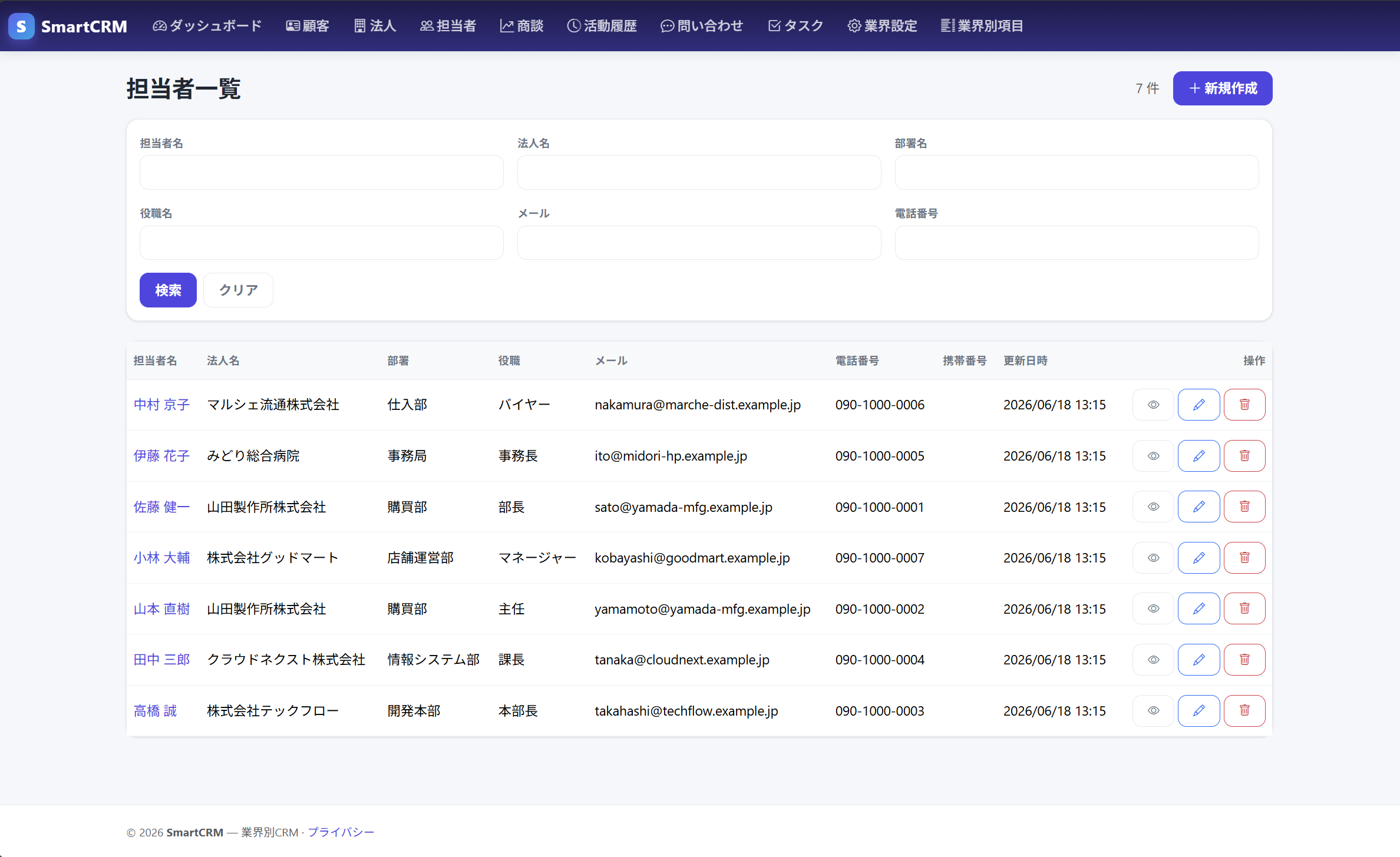Delete 伊藤 花子 using trash icon

1244,456
